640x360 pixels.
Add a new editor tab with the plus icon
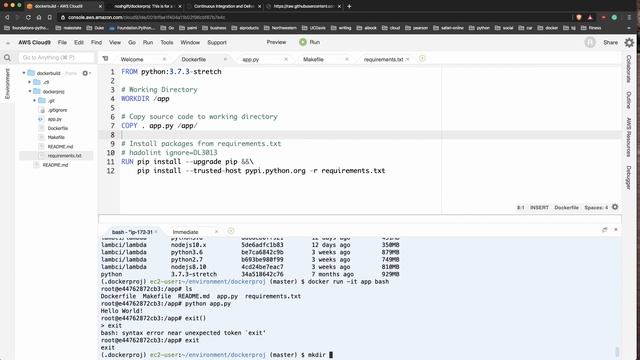click(422, 59)
